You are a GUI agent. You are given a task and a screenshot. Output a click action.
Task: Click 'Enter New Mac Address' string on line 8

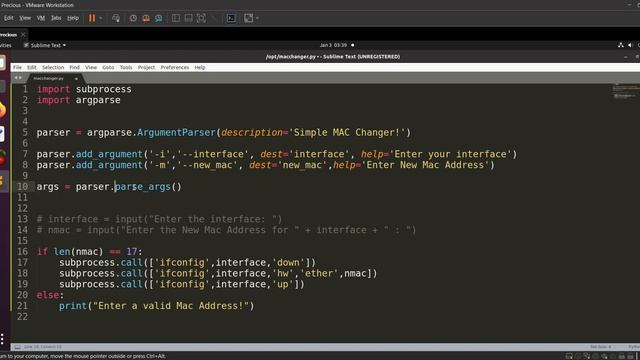click(x=426, y=165)
